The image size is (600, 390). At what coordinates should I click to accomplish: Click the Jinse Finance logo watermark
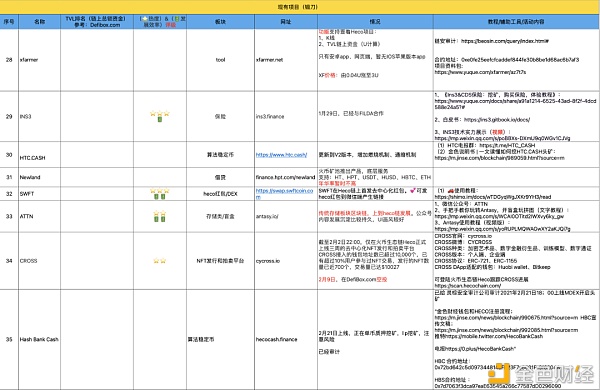541,373
